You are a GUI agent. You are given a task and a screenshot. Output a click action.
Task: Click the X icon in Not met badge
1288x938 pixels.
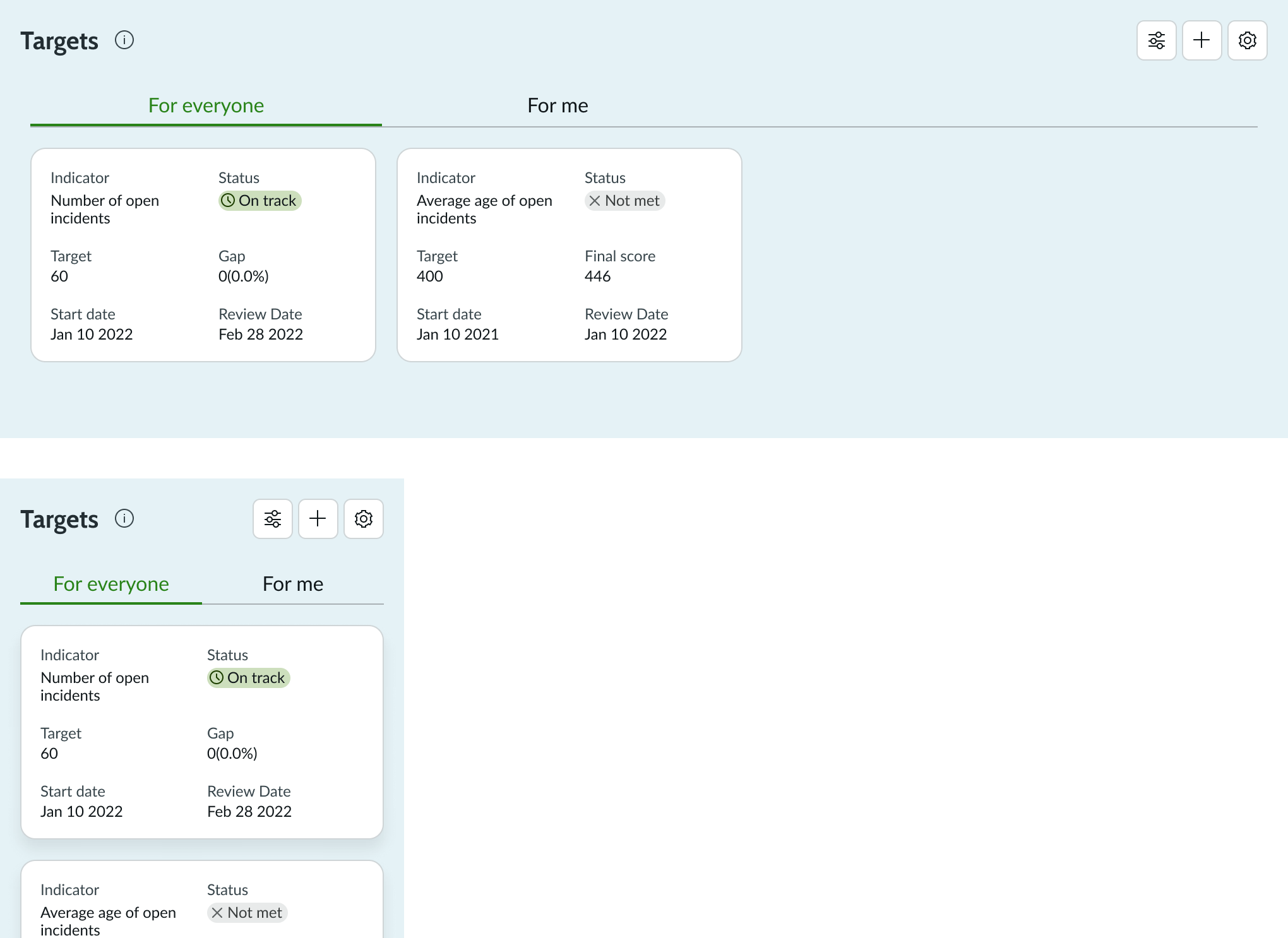594,201
